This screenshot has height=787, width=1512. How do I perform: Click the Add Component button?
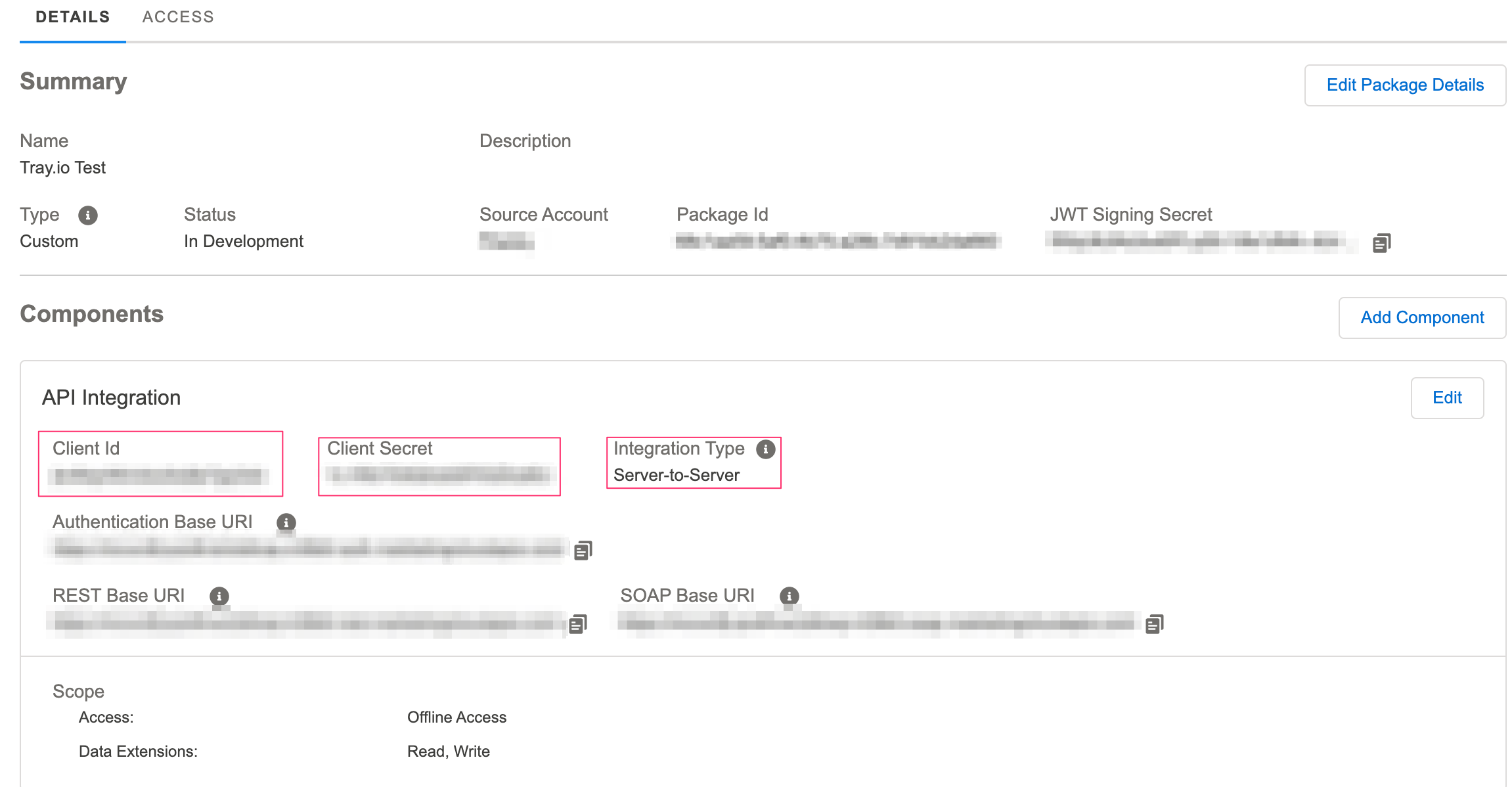pos(1422,317)
